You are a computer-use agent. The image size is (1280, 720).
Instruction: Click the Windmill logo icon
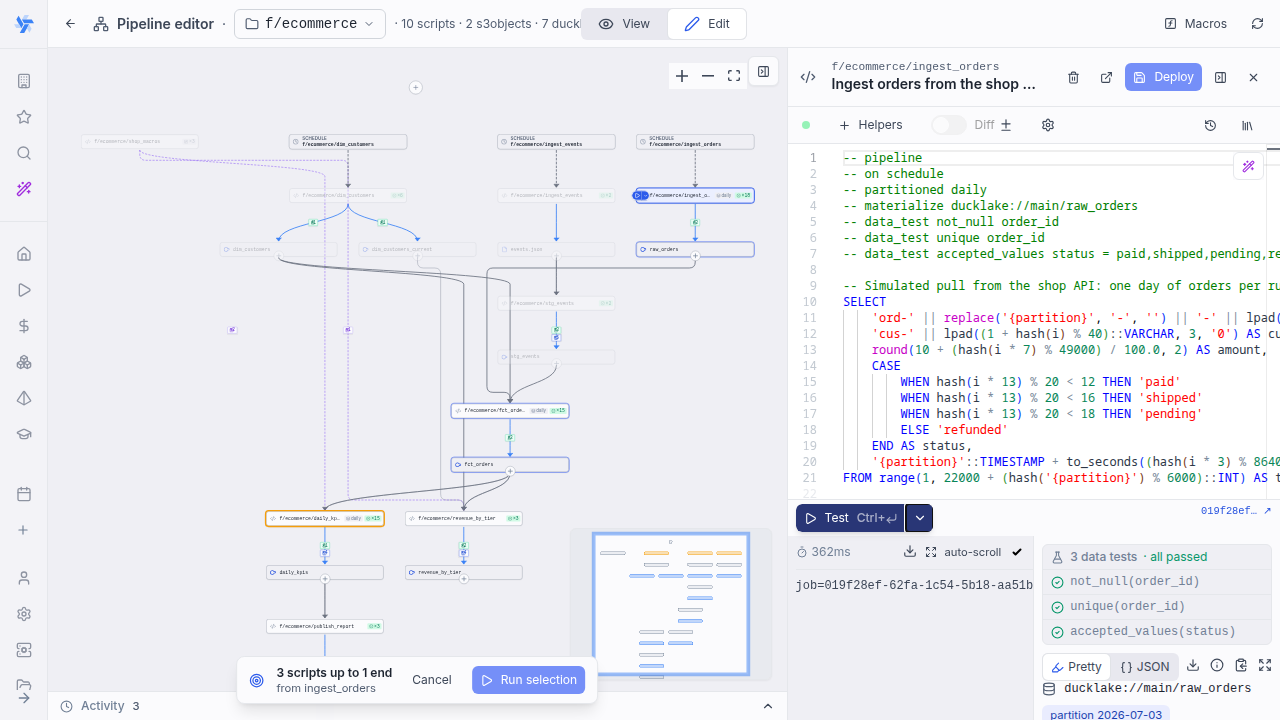pyautogui.click(x=24, y=25)
